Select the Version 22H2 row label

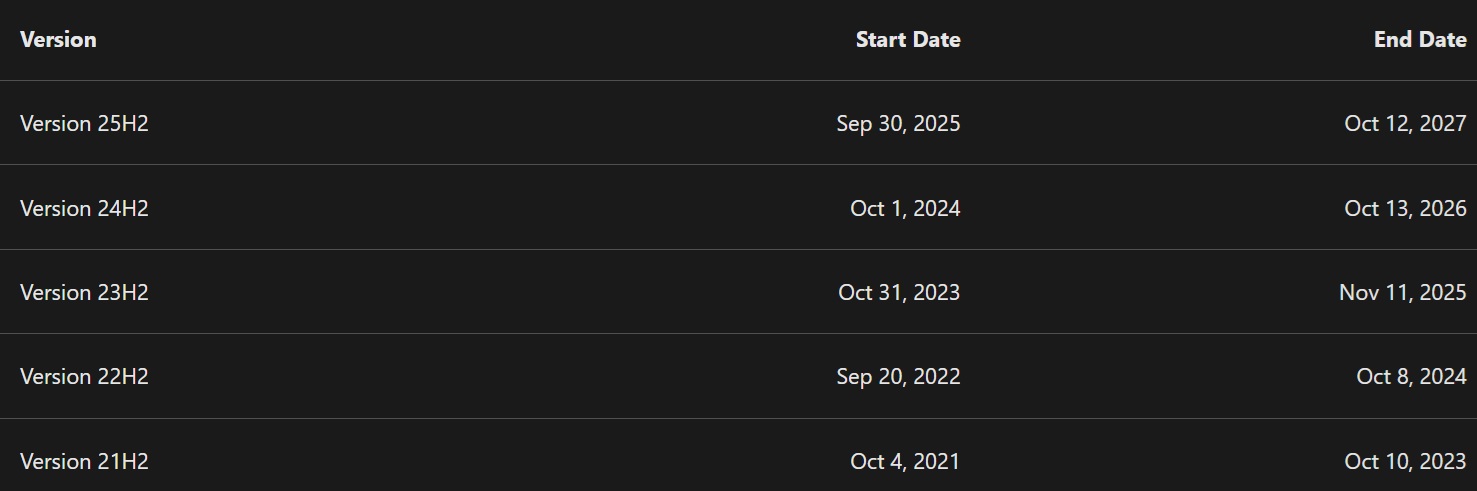pos(84,376)
